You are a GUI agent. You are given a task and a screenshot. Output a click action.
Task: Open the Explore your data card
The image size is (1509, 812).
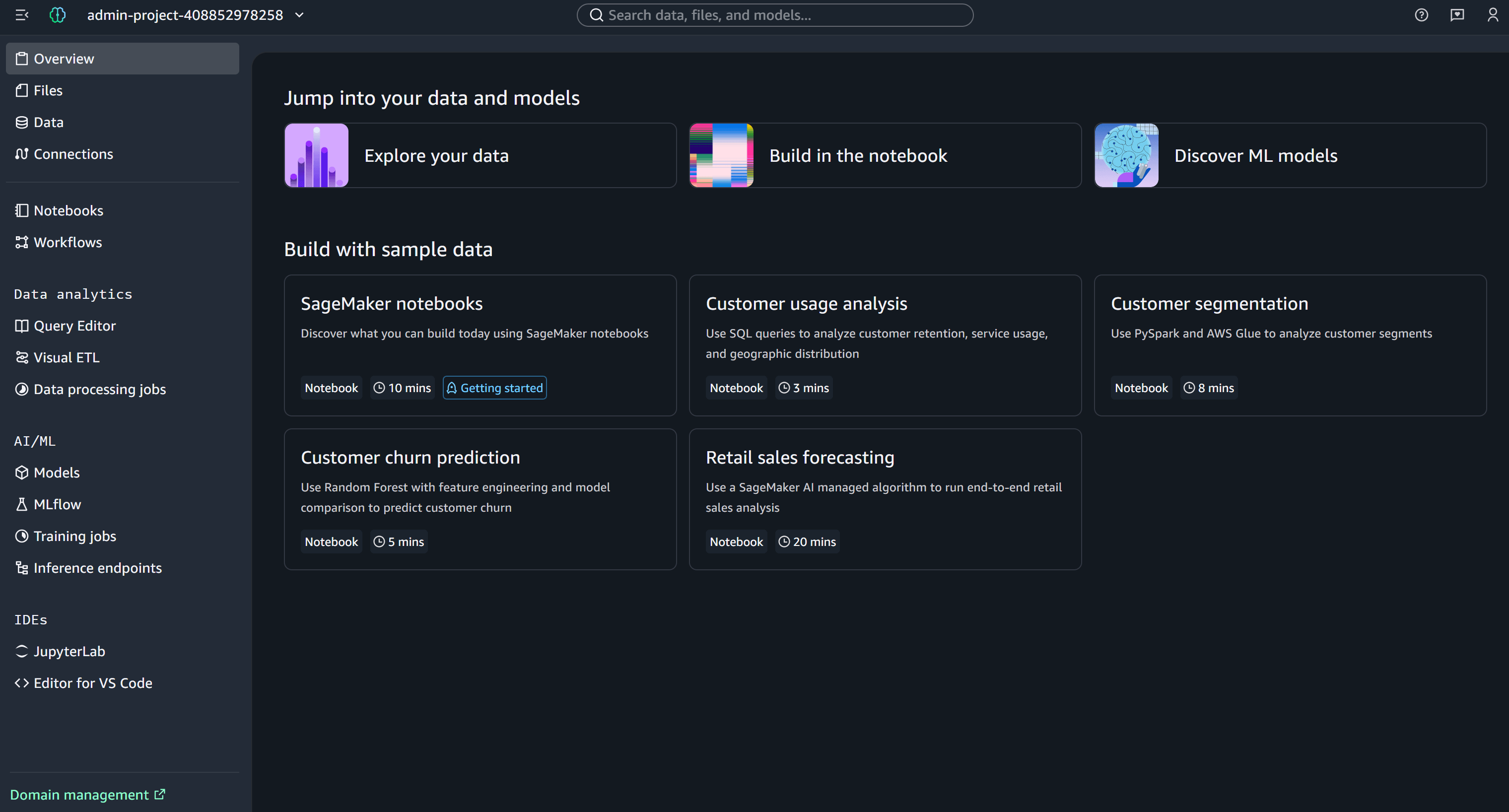point(480,155)
